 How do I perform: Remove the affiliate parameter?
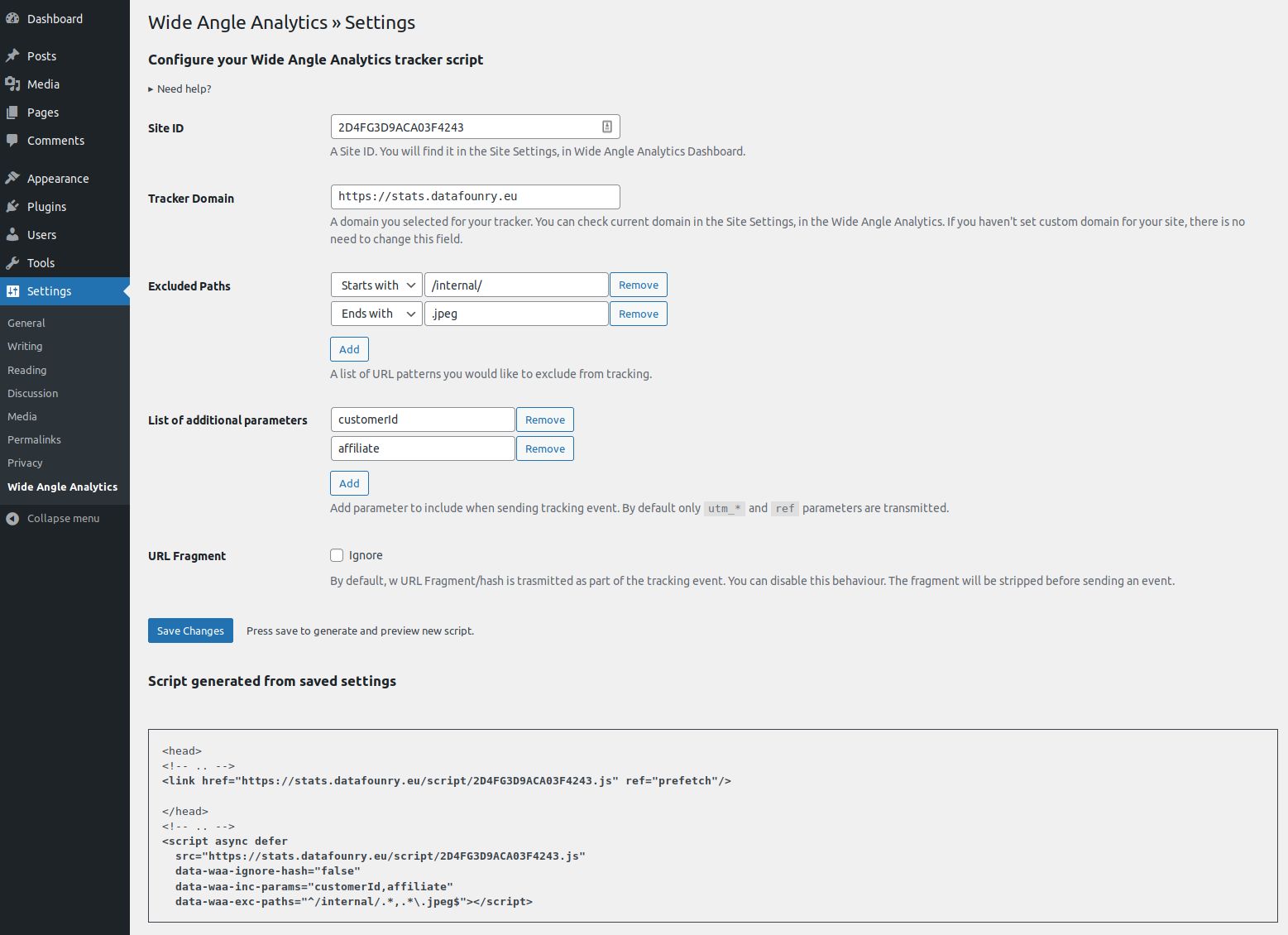[x=544, y=448]
